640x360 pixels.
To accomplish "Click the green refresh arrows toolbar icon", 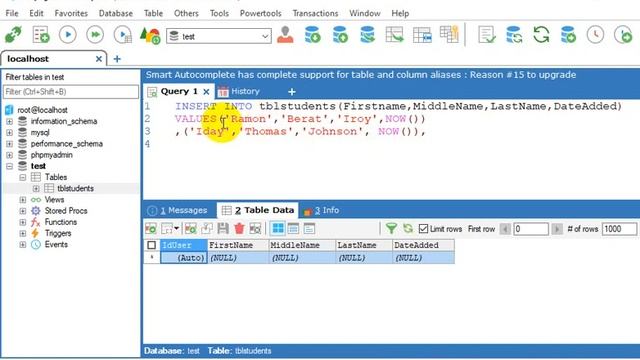I will pyautogui.click(x=541, y=35).
